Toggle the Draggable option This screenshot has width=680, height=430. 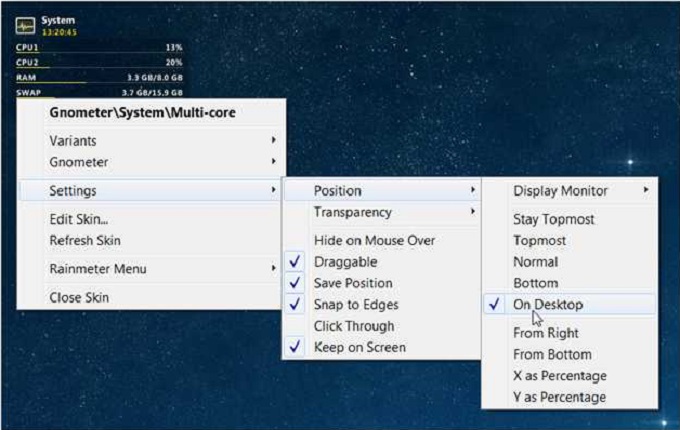click(x=346, y=262)
